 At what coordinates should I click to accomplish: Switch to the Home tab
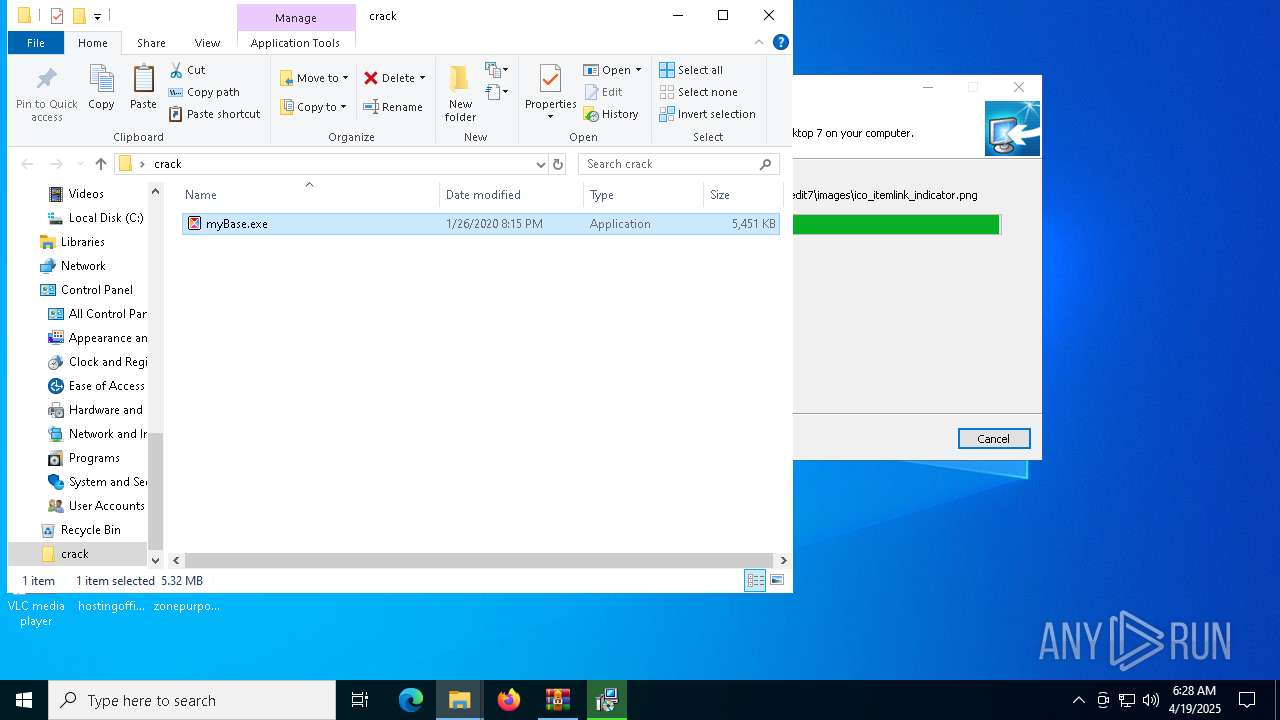(x=93, y=43)
